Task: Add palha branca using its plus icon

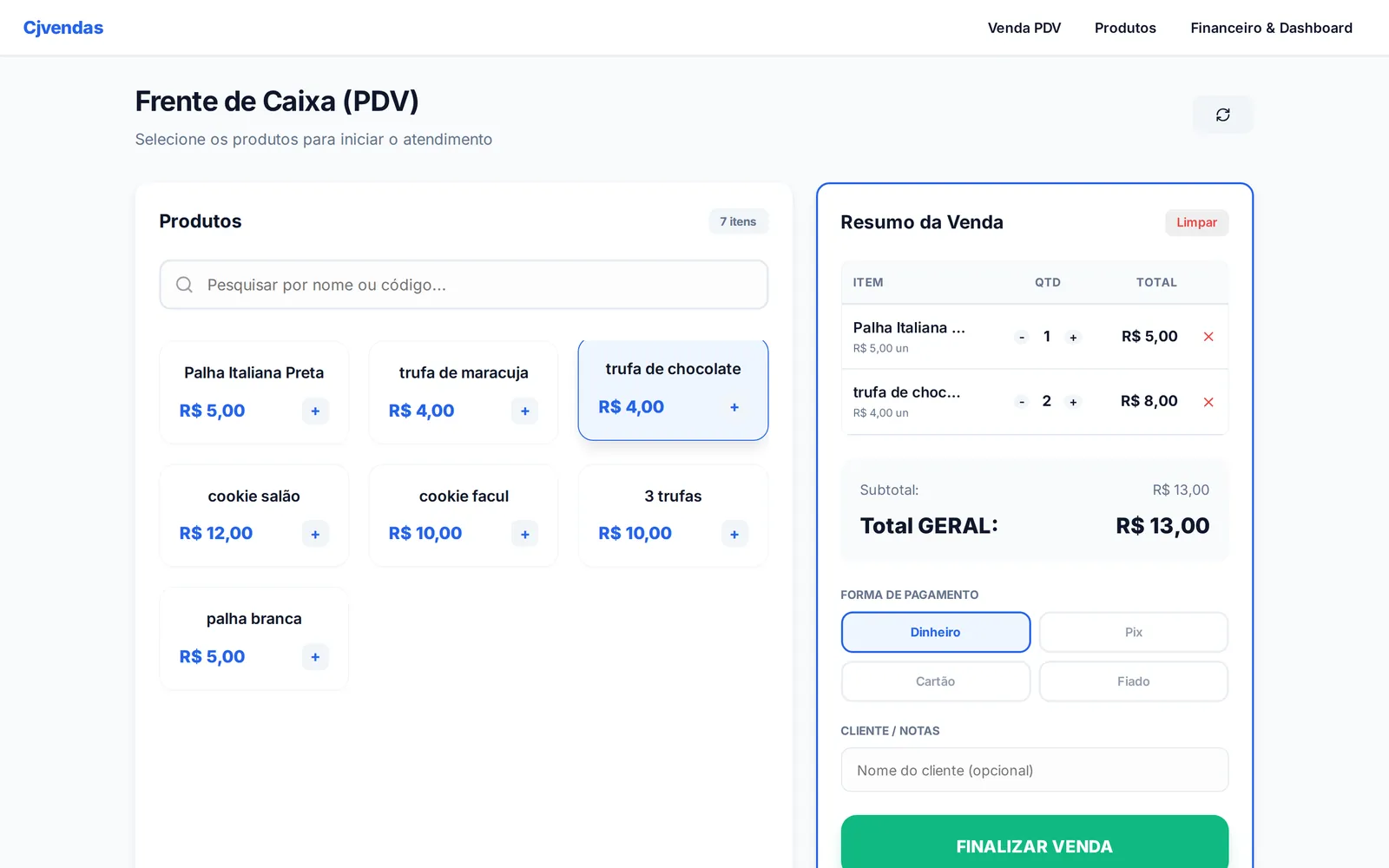Action: (315, 657)
